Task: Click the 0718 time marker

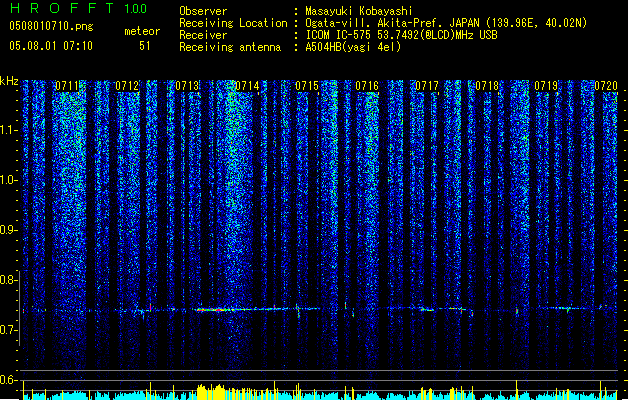Action: coord(487,86)
